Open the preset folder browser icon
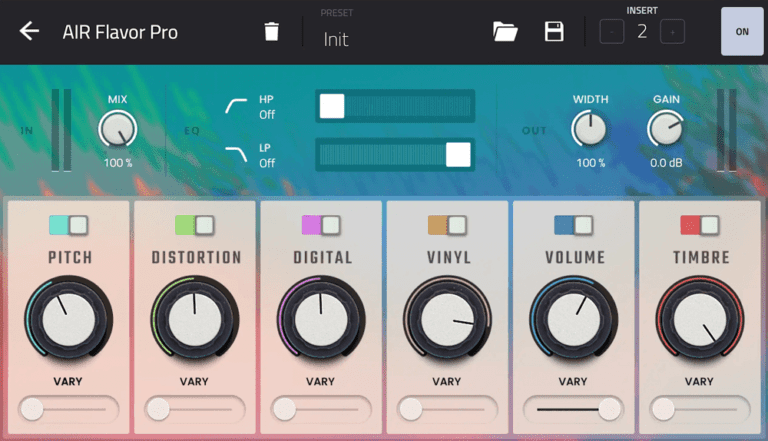Viewport: 768px width, 441px height. [x=505, y=31]
